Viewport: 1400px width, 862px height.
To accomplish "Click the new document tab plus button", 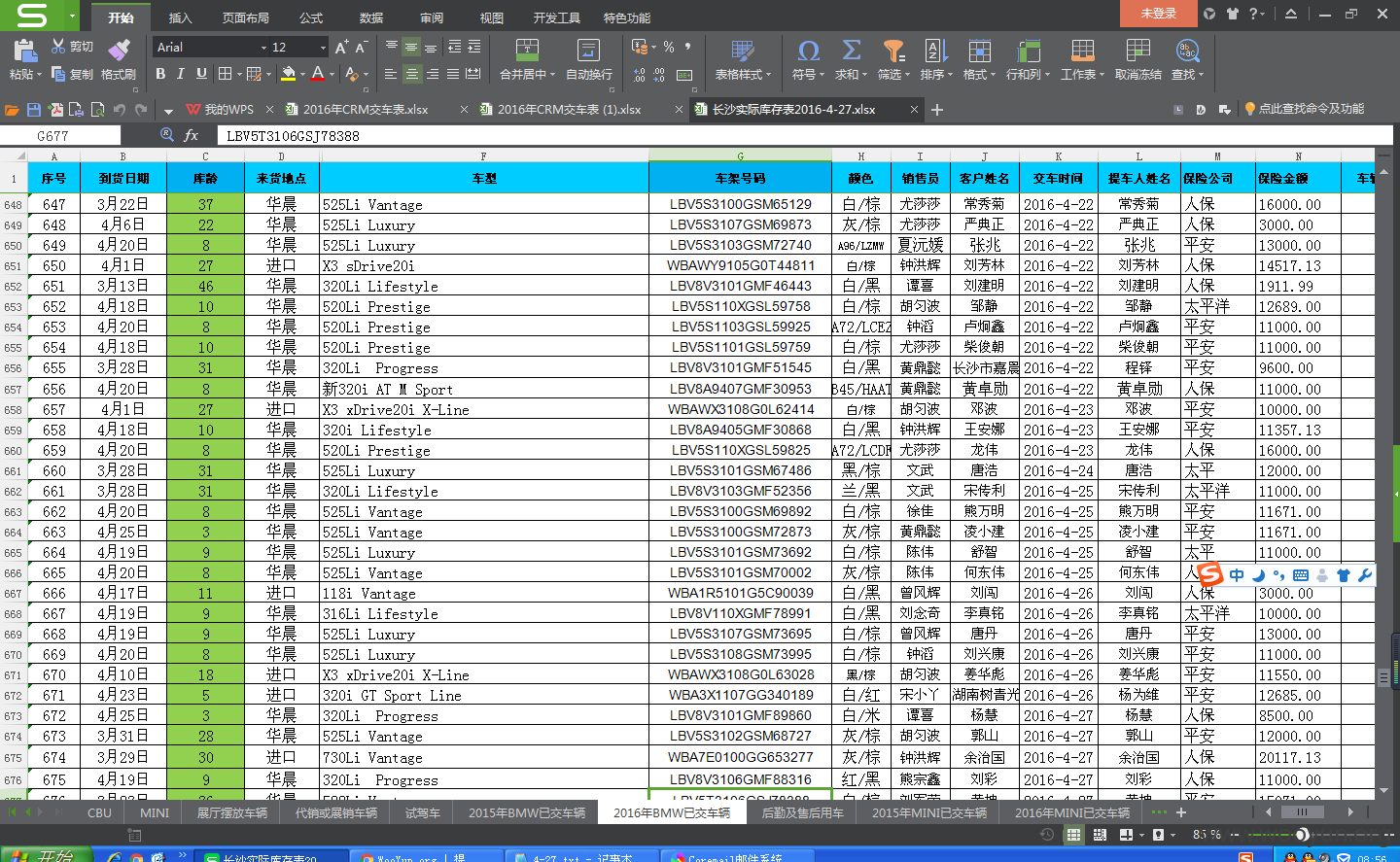I will click(x=937, y=110).
